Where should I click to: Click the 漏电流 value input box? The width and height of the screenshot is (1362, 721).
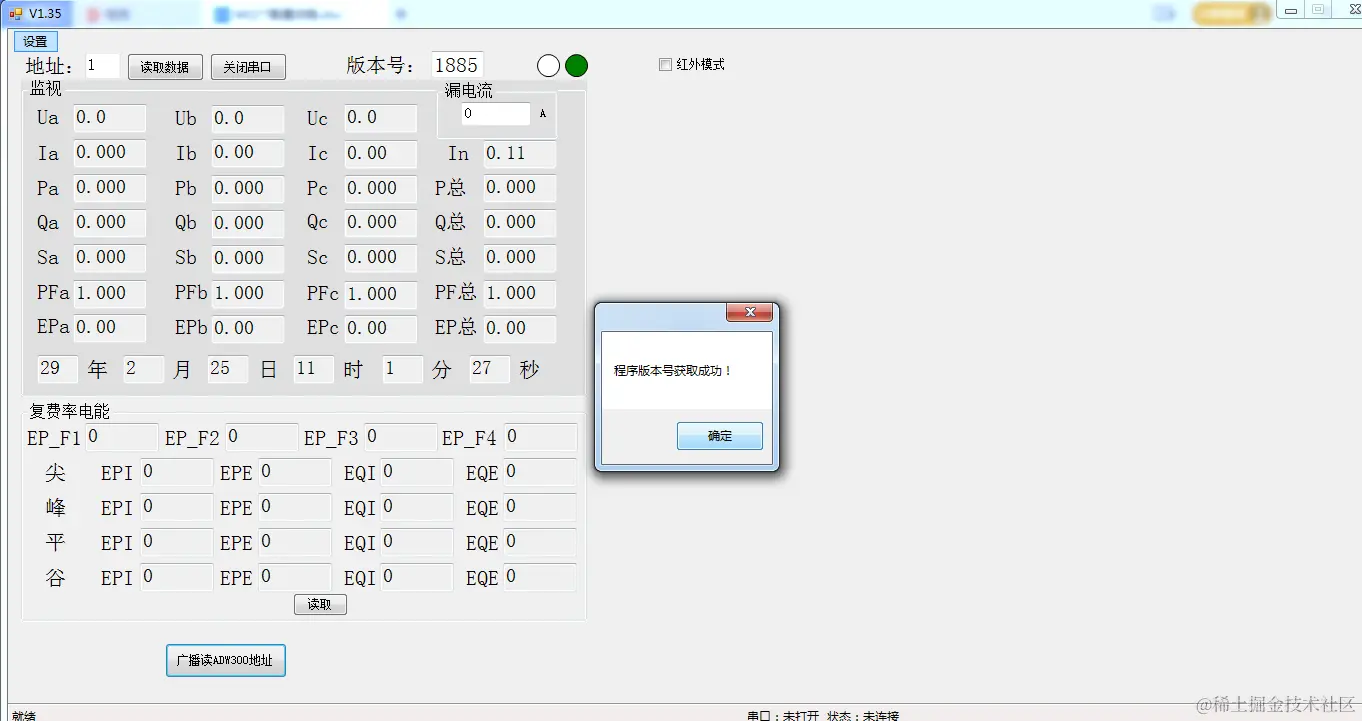(496, 114)
